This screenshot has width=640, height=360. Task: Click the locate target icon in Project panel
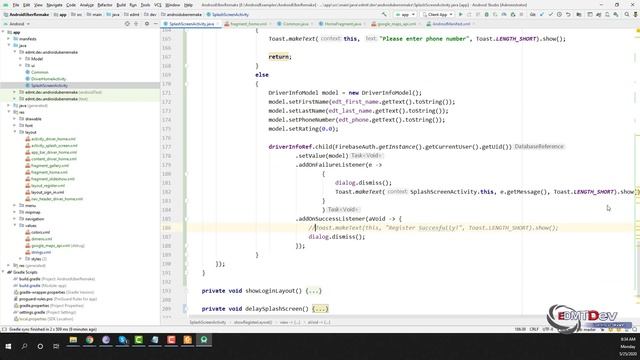click(x=127, y=24)
